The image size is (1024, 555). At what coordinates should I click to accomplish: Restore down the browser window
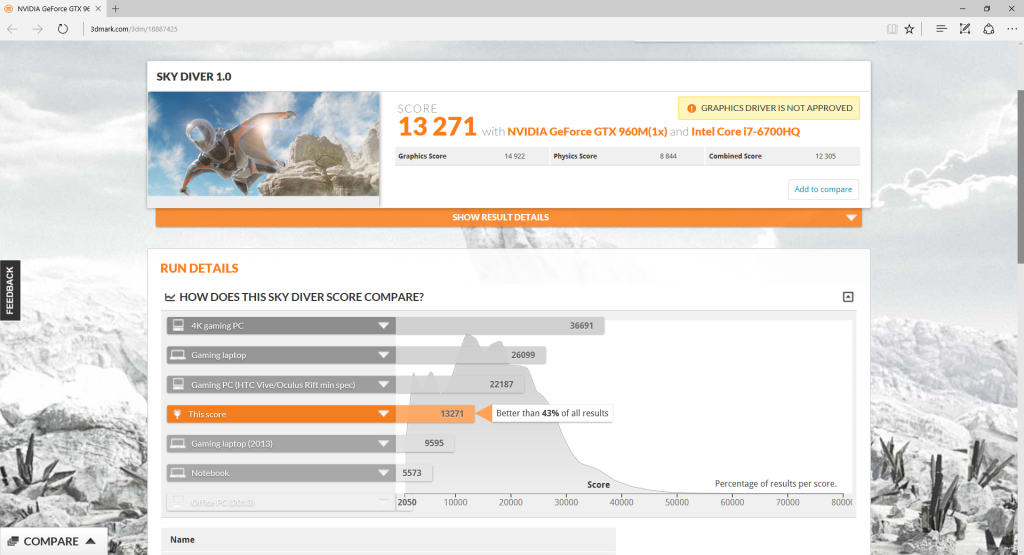click(987, 8)
